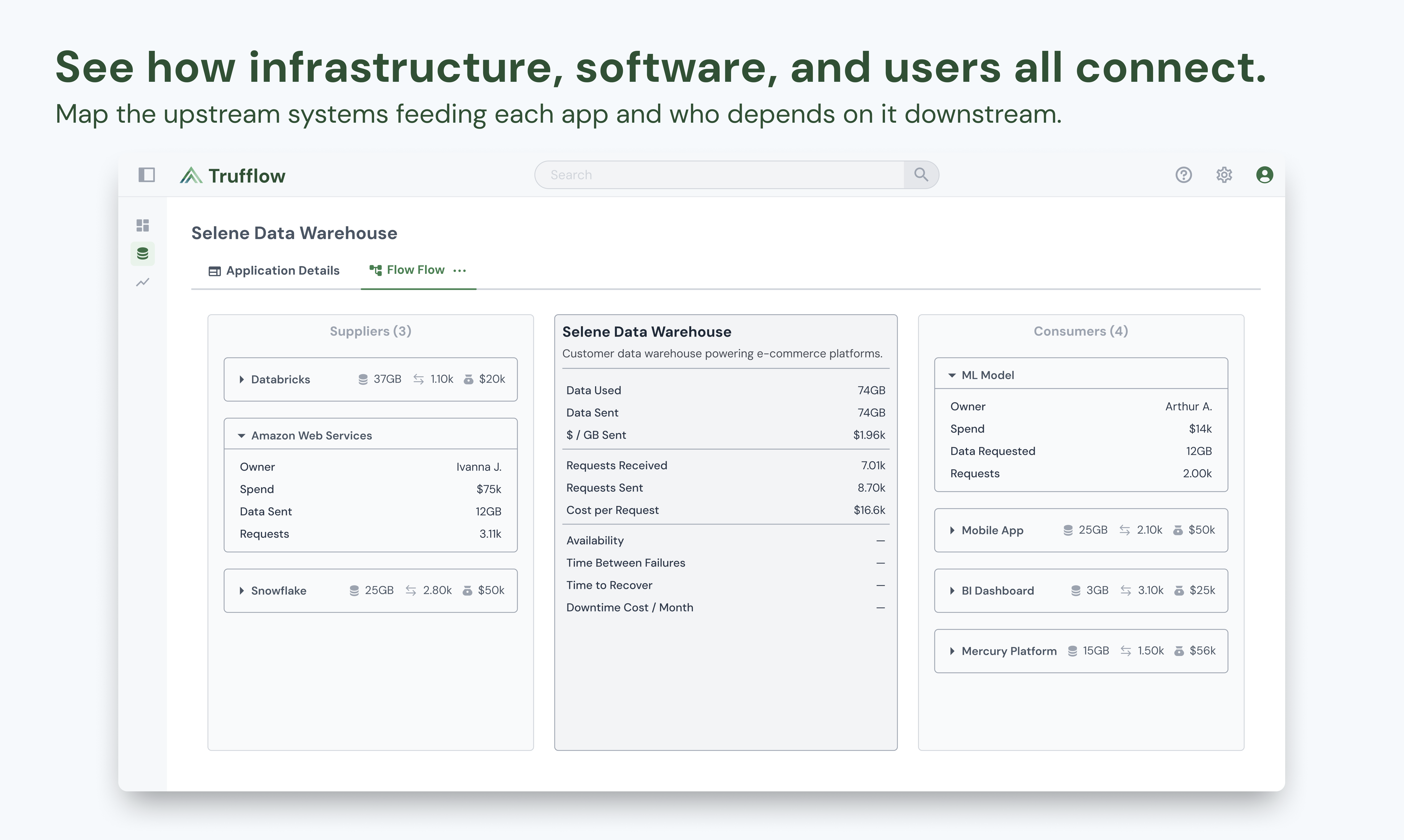1404x840 pixels.
Task: Open the Flow Flow tab more options dots
Action: pyautogui.click(x=460, y=271)
